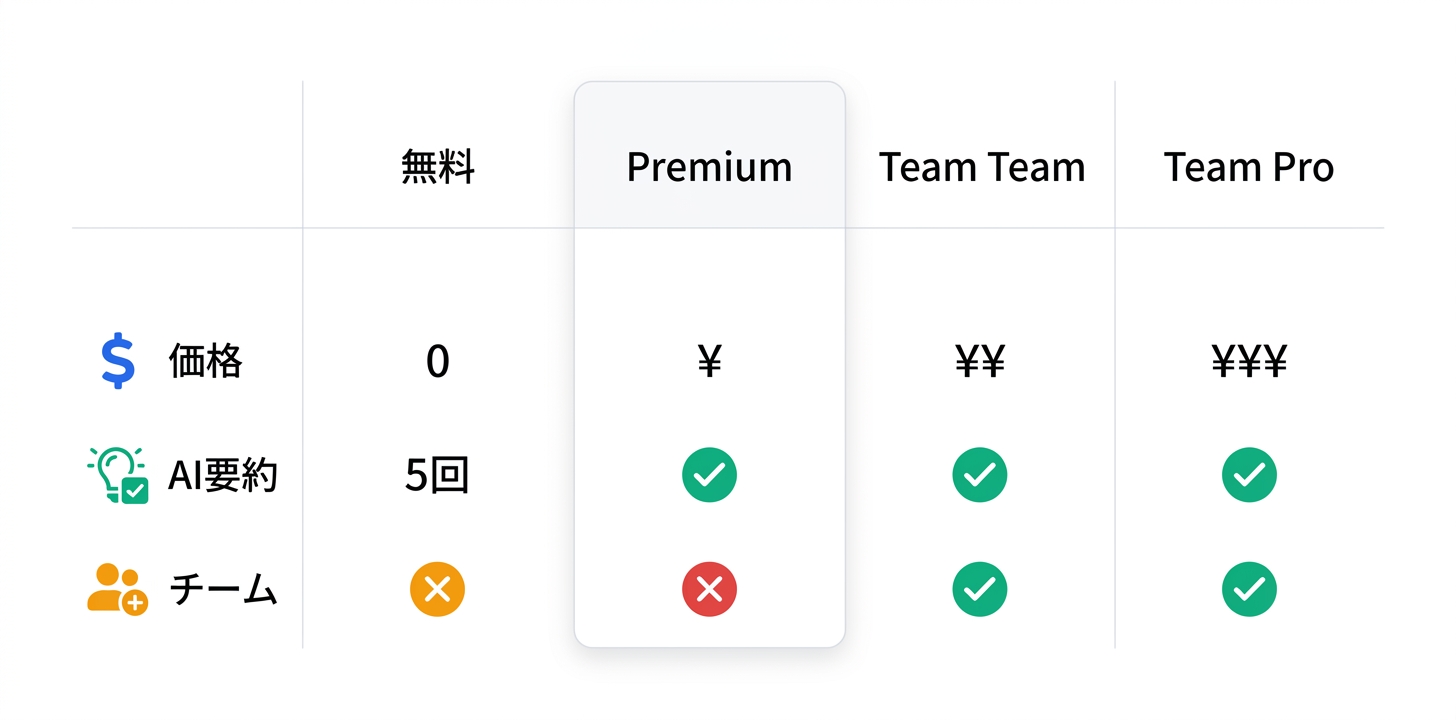Click the チーム row label text
The height and width of the screenshot is (720, 1456).
pyautogui.click(x=222, y=590)
